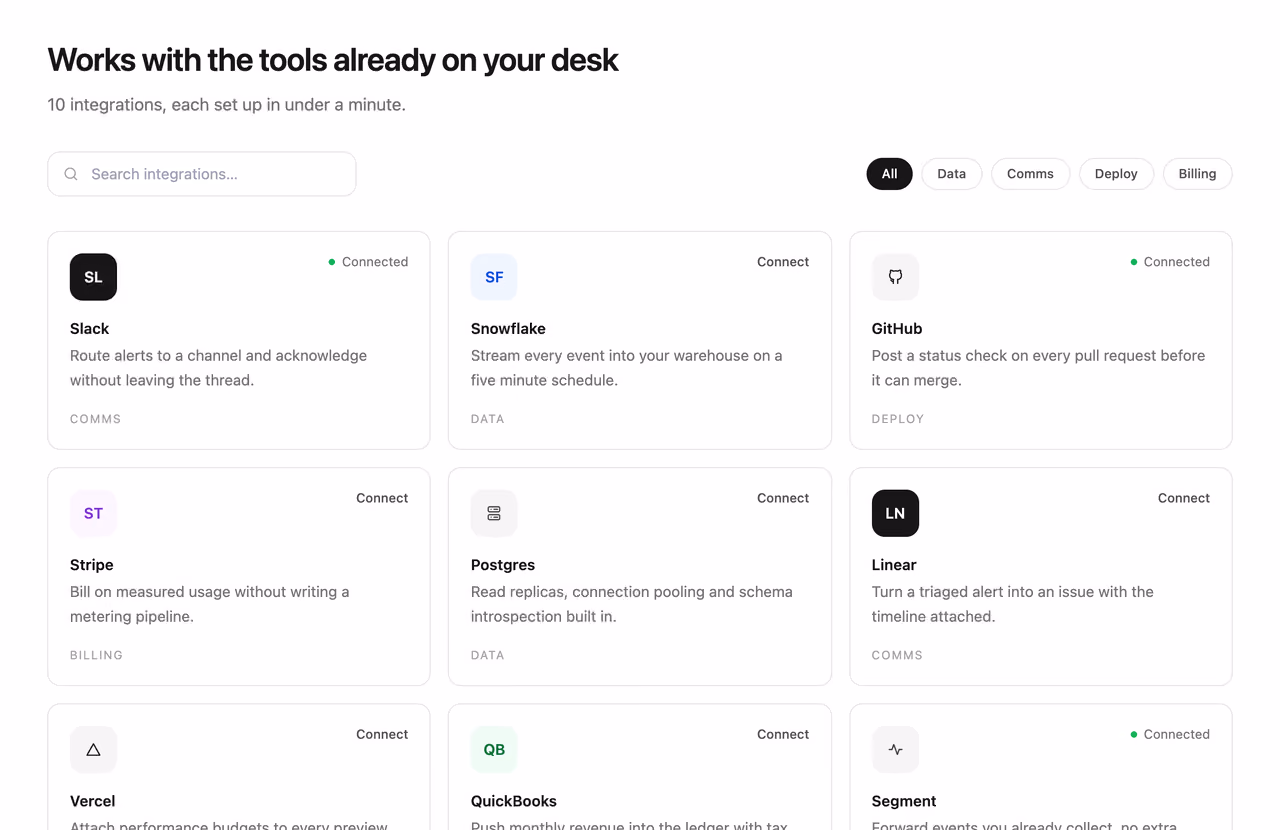Click the Segment pulse icon

pyautogui.click(x=895, y=749)
